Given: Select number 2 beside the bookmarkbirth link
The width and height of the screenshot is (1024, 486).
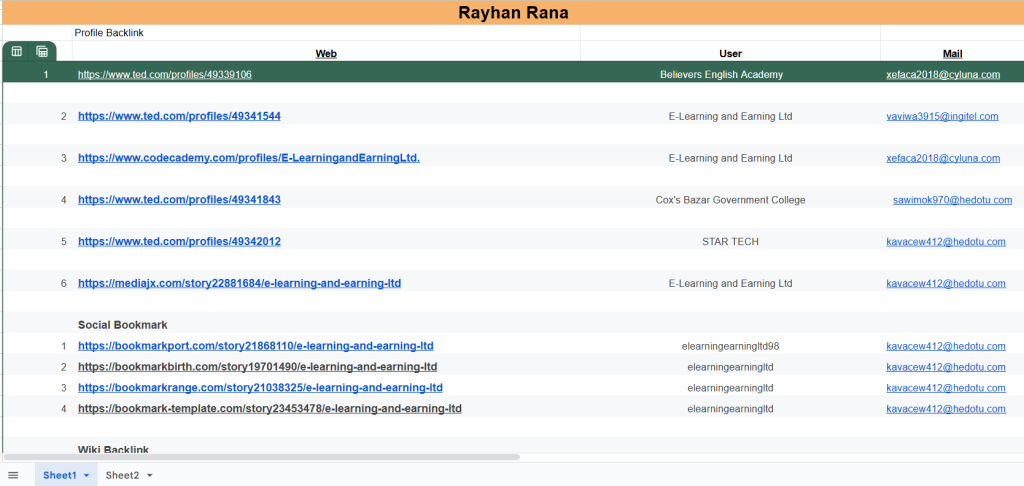Looking at the screenshot, I should (x=63, y=367).
